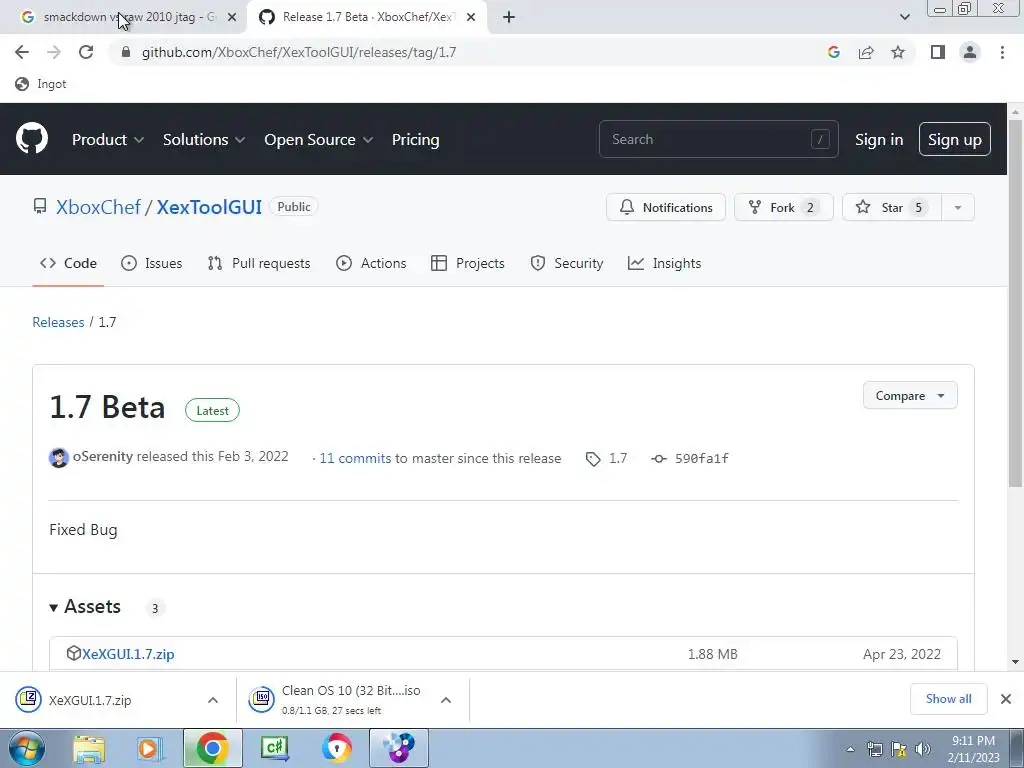Star the XexToolGUI repository
1024x768 pixels.
point(892,208)
